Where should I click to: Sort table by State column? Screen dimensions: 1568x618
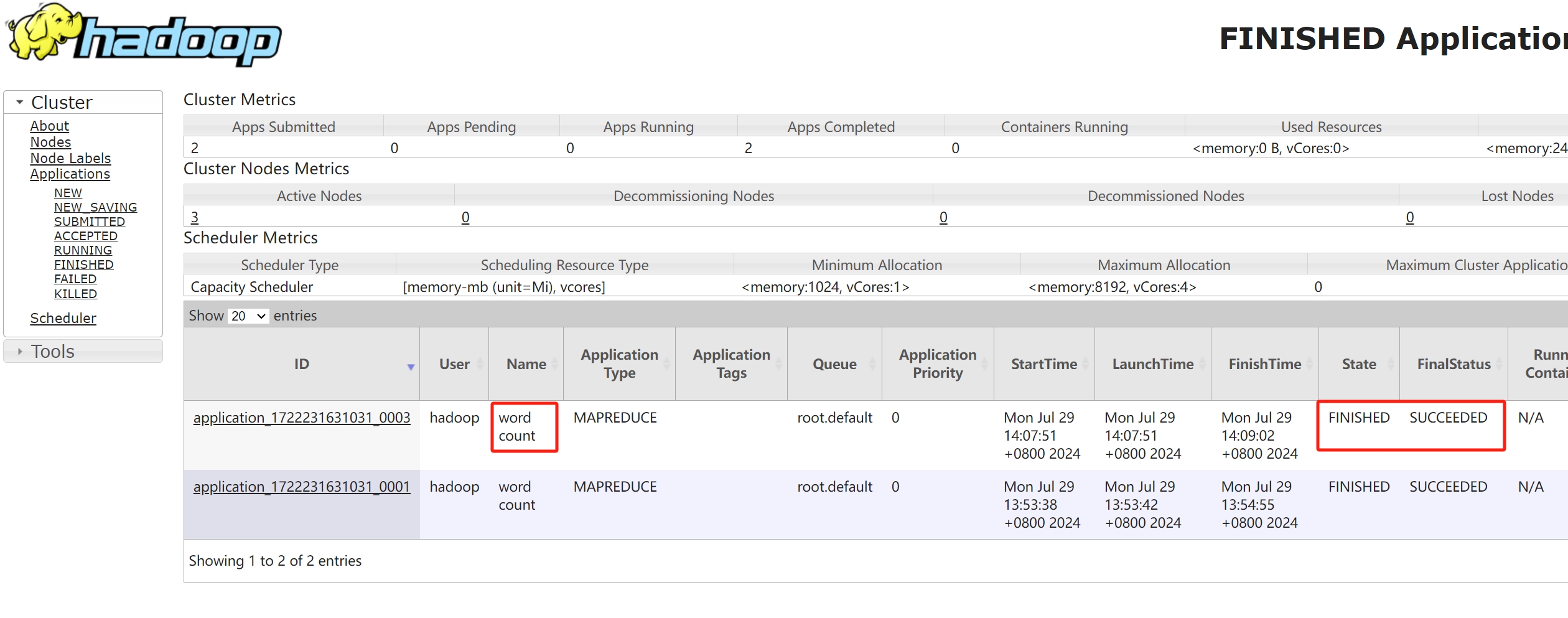click(1359, 364)
